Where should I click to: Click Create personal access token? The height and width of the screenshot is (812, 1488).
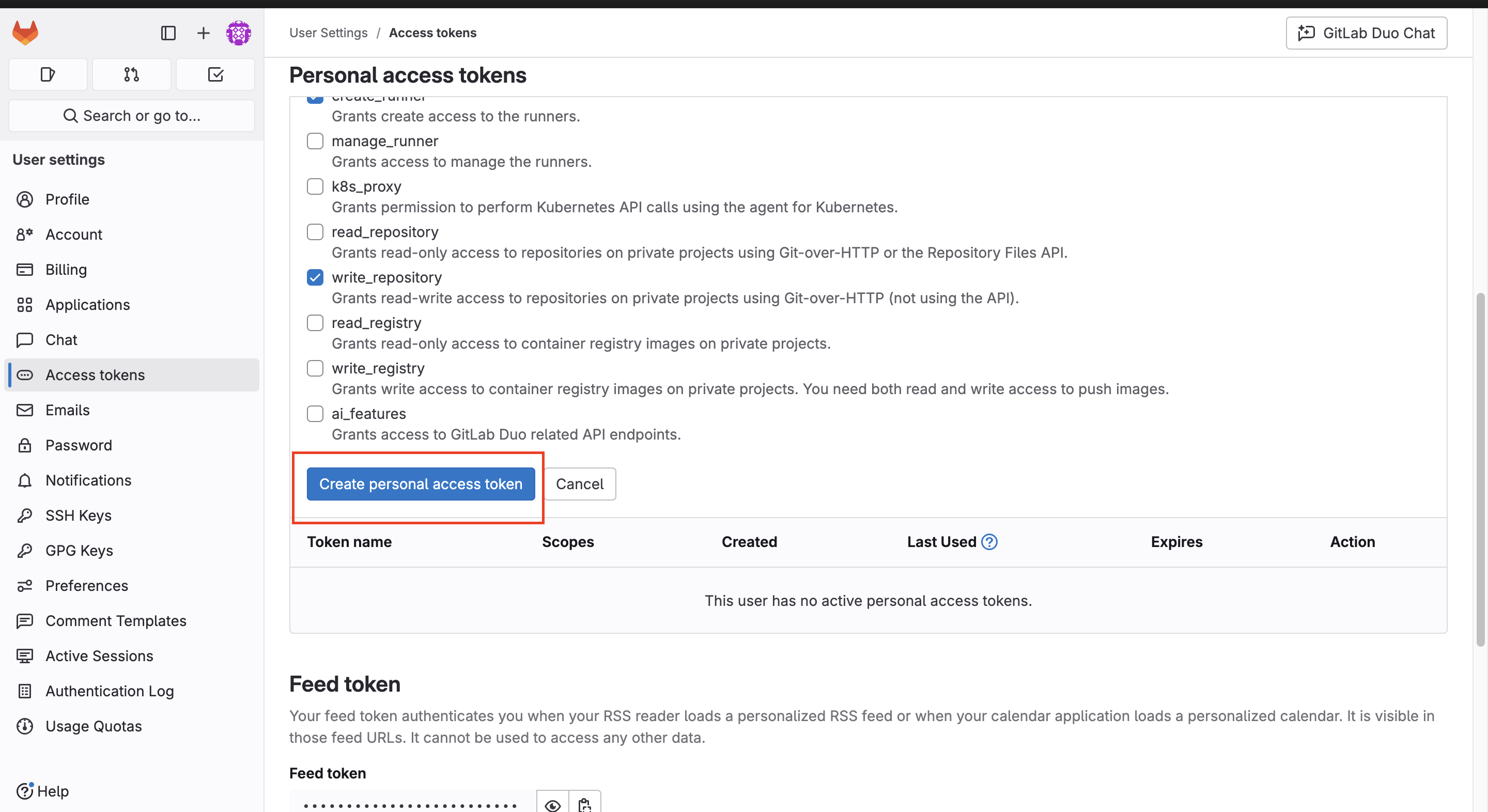coord(421,484)
